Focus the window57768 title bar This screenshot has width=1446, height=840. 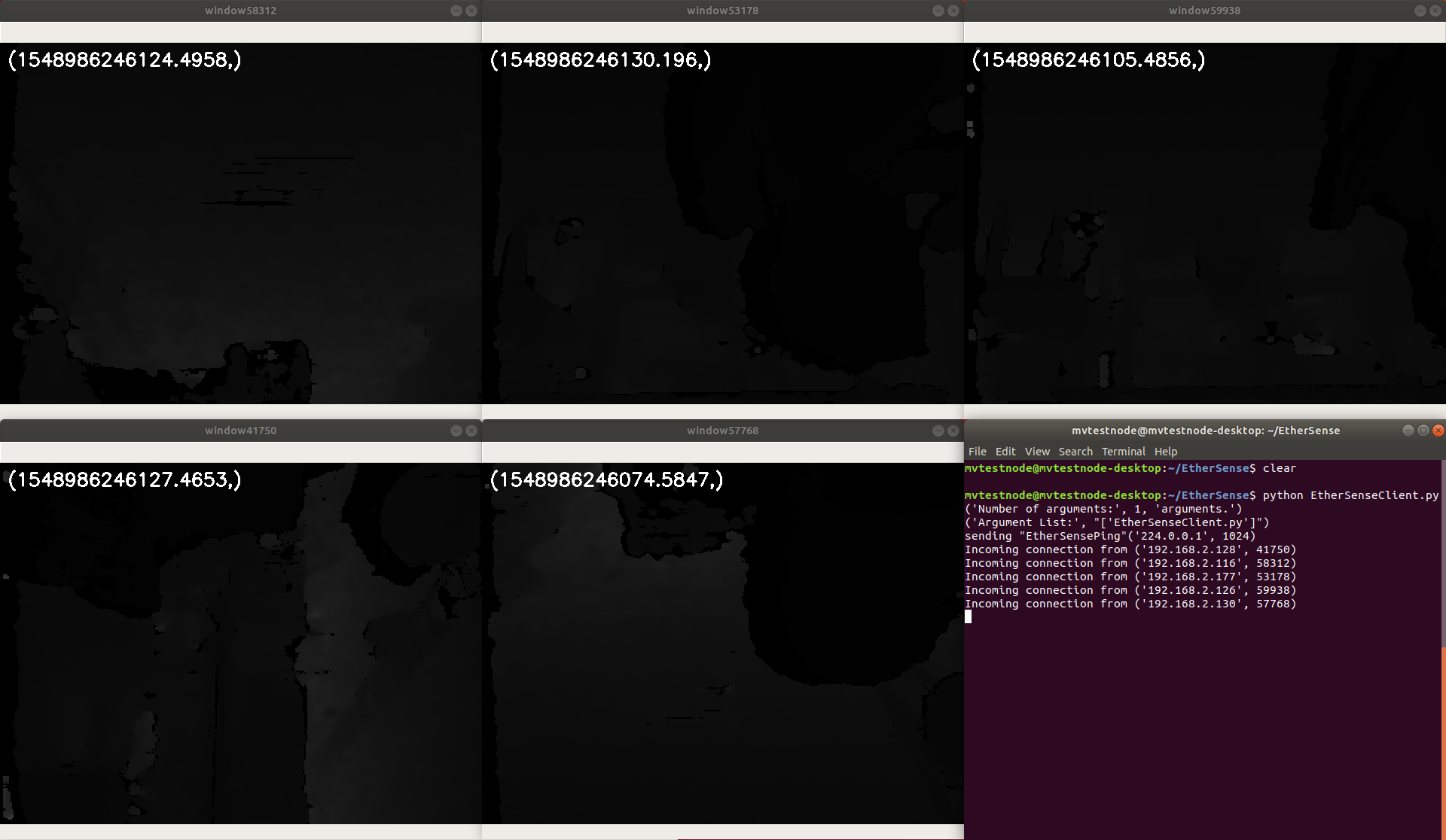click(x=721, y=431)
